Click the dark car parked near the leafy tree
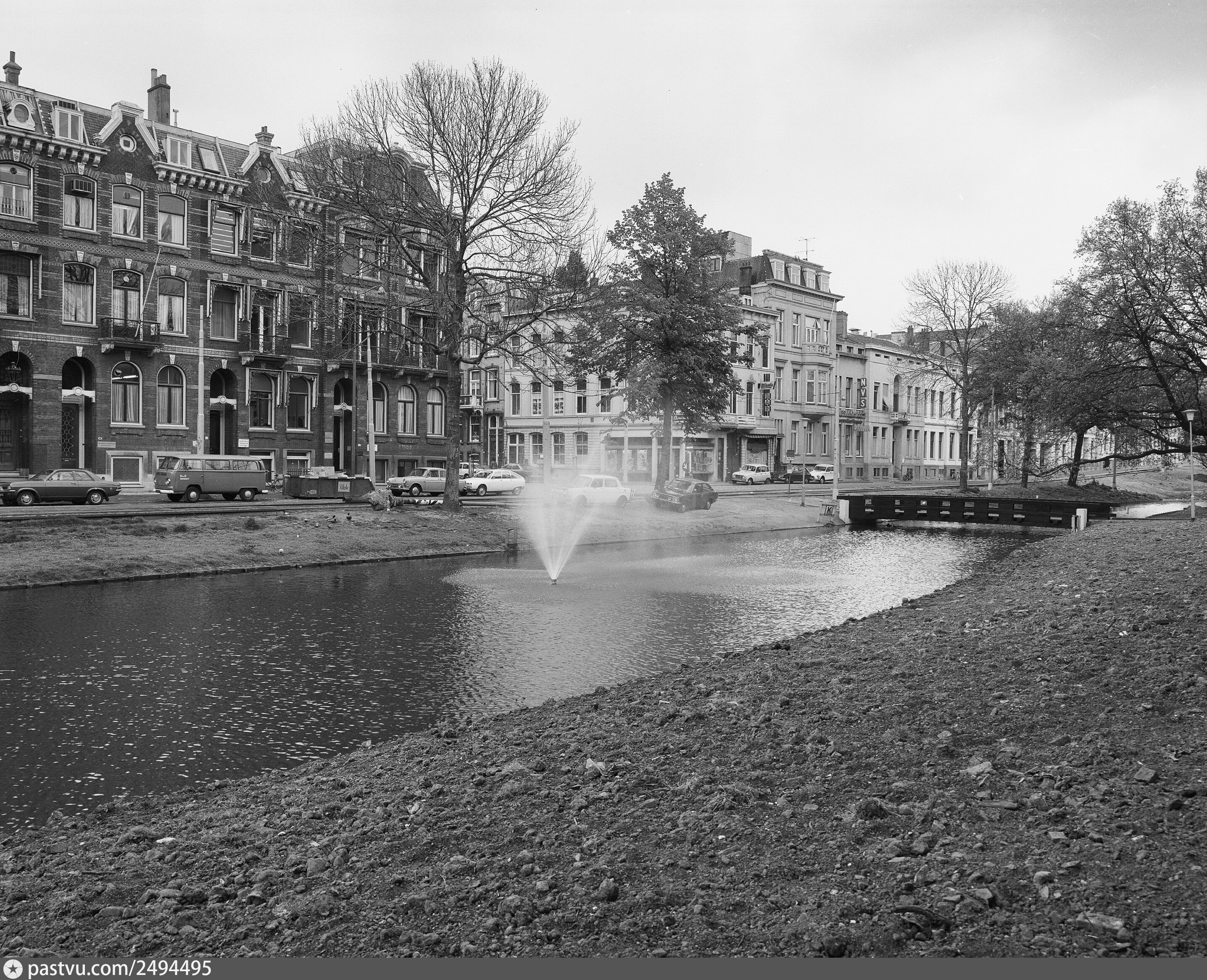The width and height of the screenshot is (1207, 980). [x=685, y=495]
